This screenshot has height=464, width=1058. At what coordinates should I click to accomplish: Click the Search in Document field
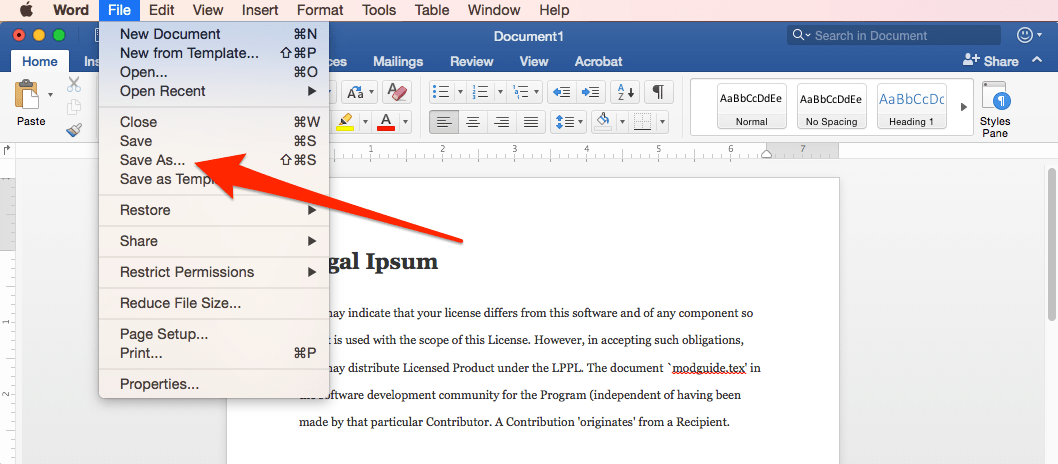pyautogui.click(x=900, y=35)
